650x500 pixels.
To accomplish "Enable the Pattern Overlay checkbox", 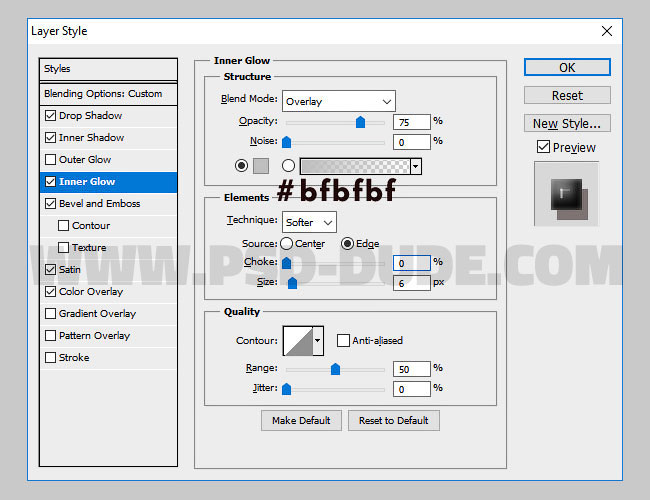I will (50, 335).
